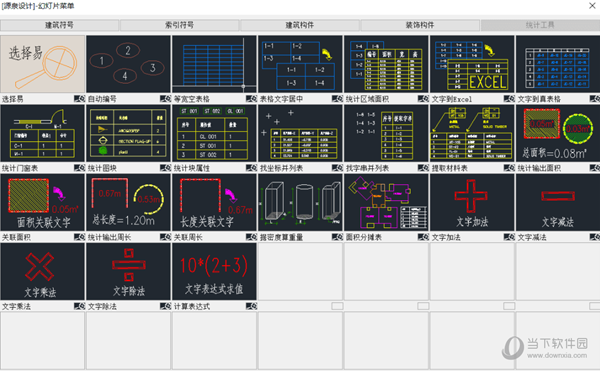The width and height of the screenshot is (600, 371).
Task: Choose the 等宽空表格 blue grid thumbnail
Action: coord(214,64)
